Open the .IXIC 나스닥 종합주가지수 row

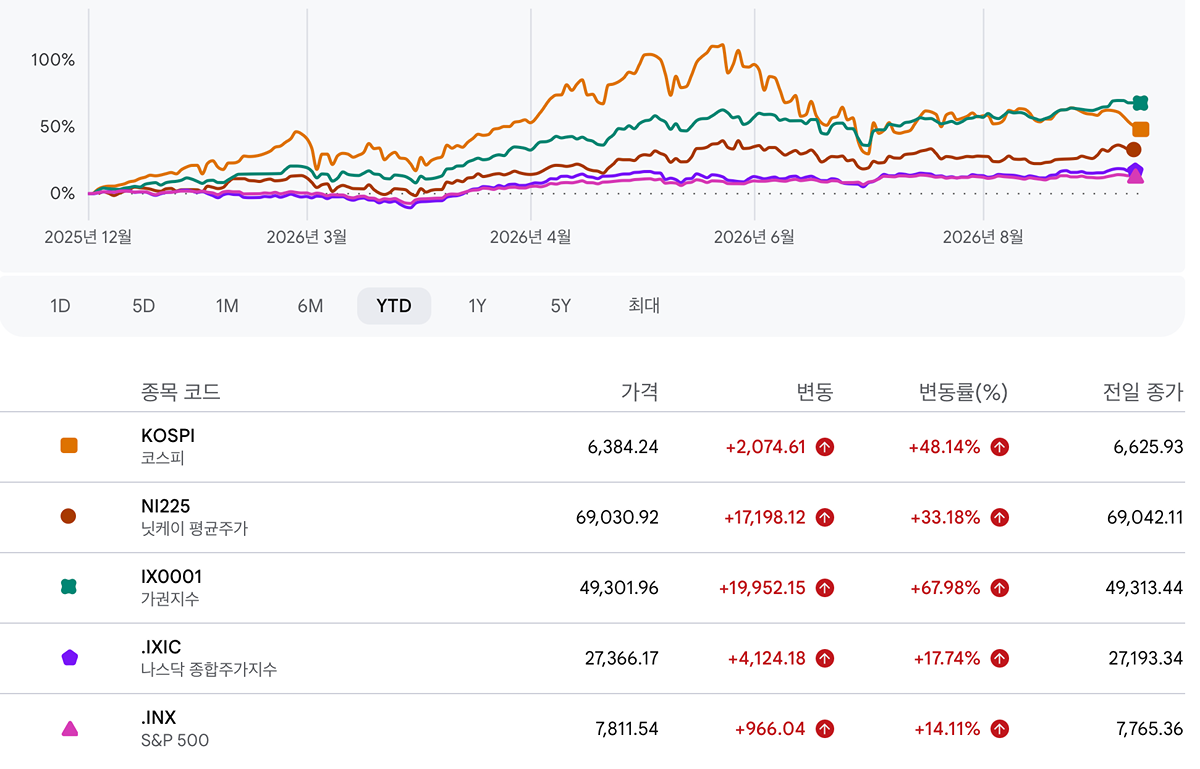tap(592, 658)
